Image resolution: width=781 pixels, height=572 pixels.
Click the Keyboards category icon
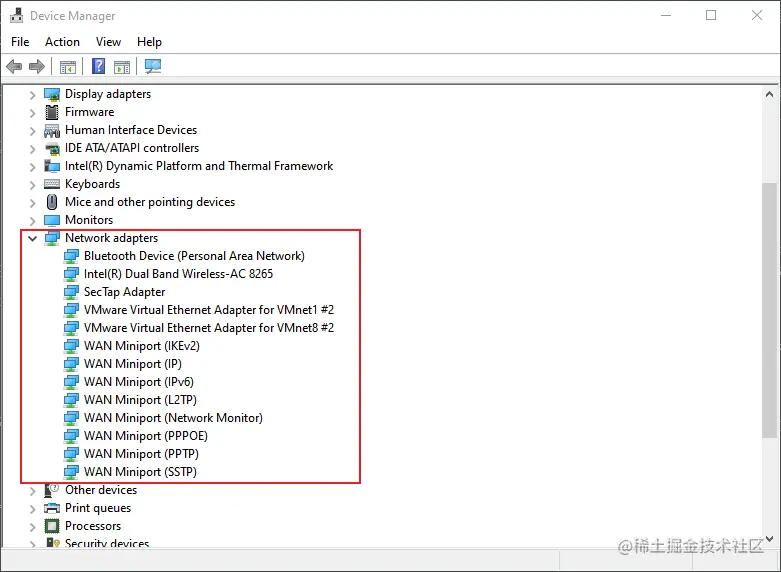pos(52,184)
